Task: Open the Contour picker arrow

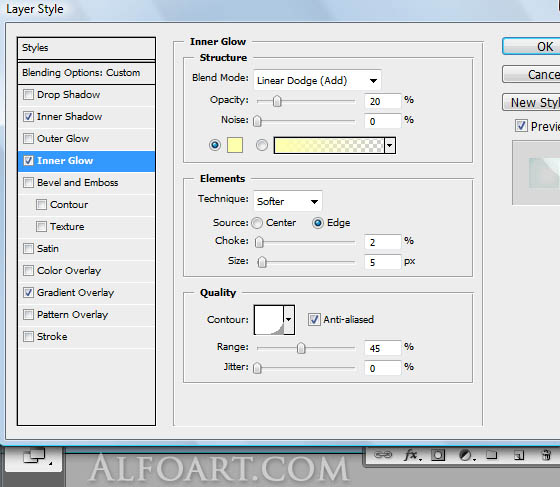Action: pos(289,320)
